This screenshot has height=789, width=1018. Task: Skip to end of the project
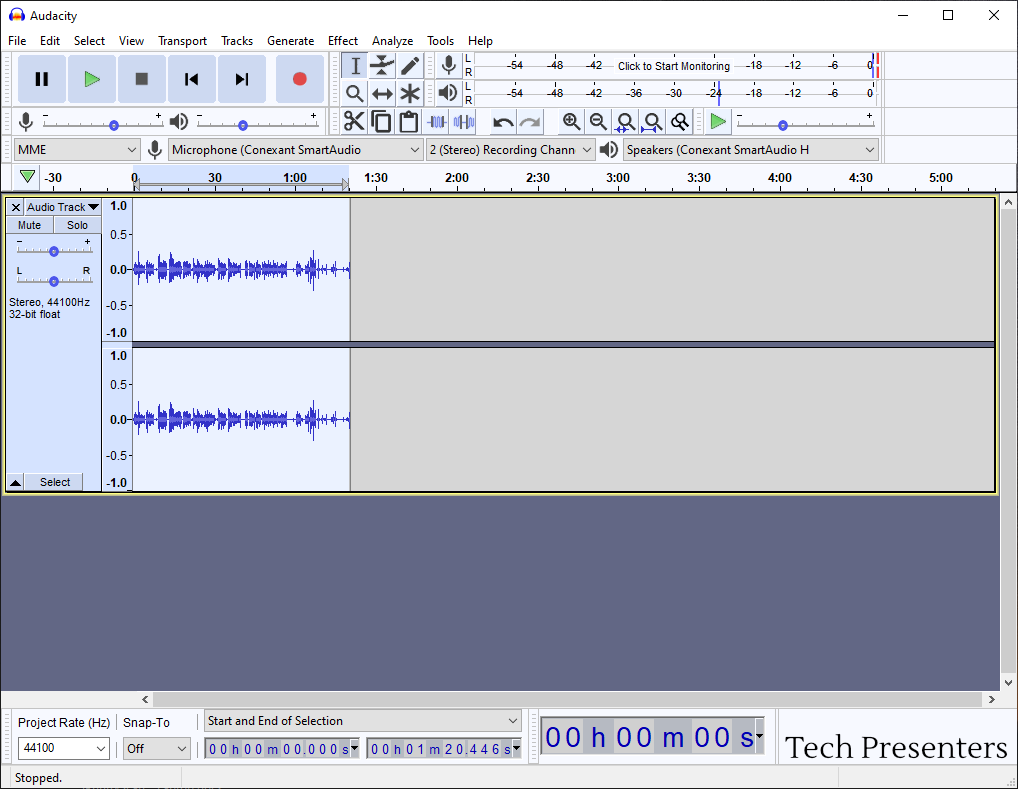[x=242, y=79]
